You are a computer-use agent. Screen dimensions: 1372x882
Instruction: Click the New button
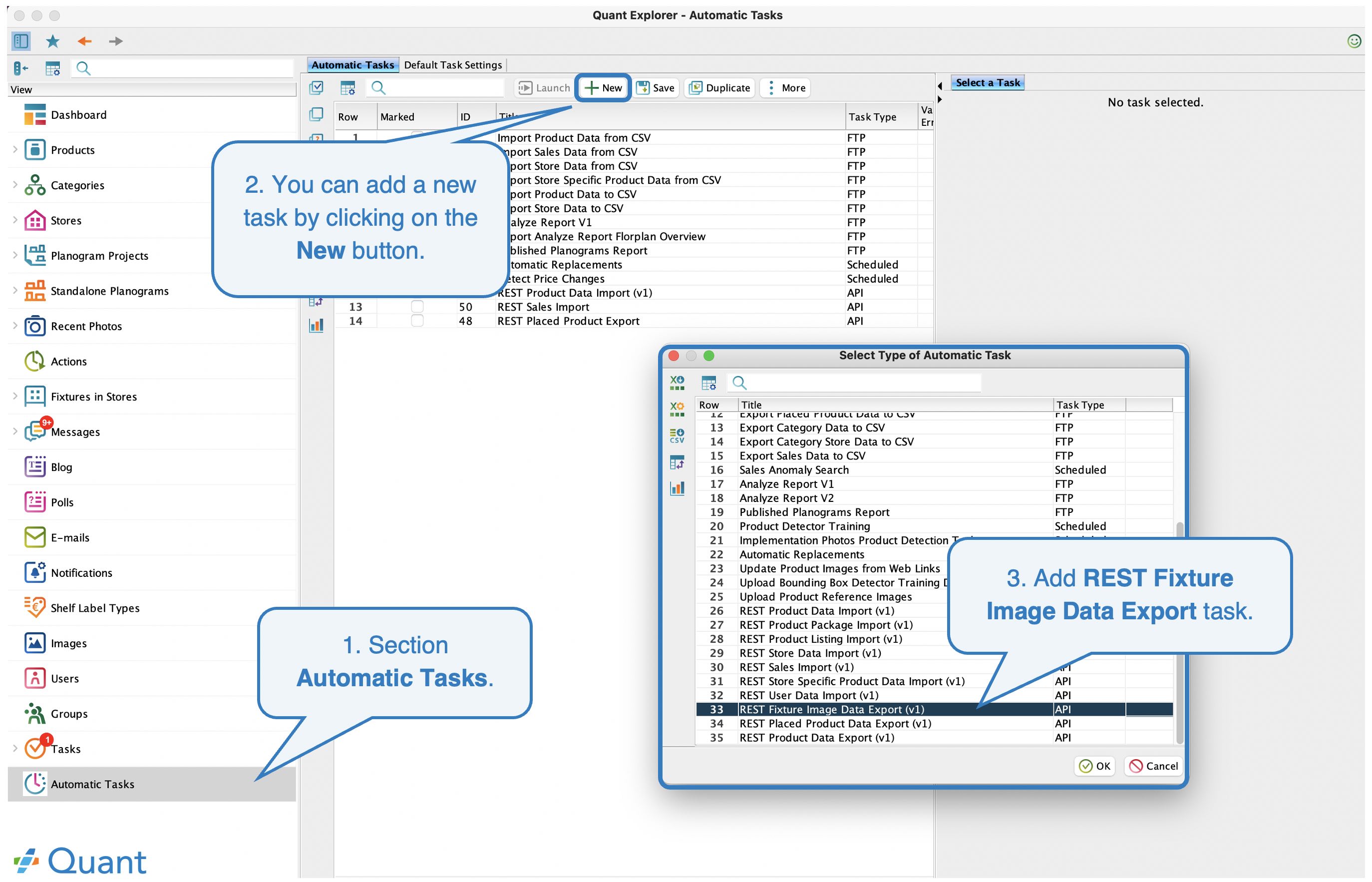click(x=603, y=87)
